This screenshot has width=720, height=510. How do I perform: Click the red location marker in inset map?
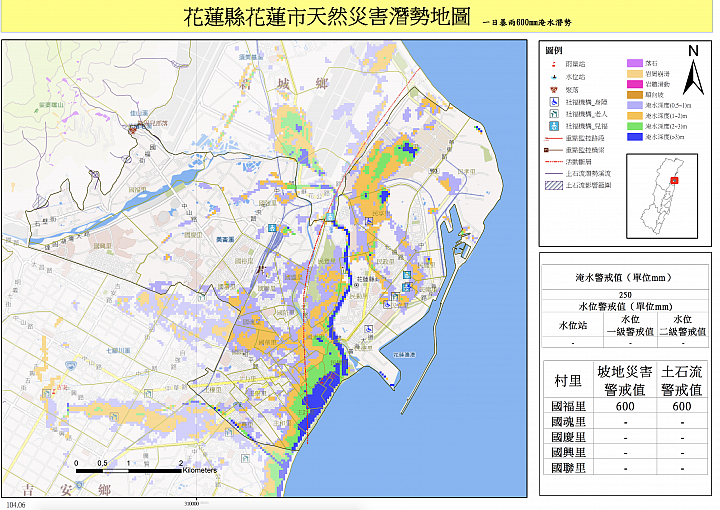(676, 181)
